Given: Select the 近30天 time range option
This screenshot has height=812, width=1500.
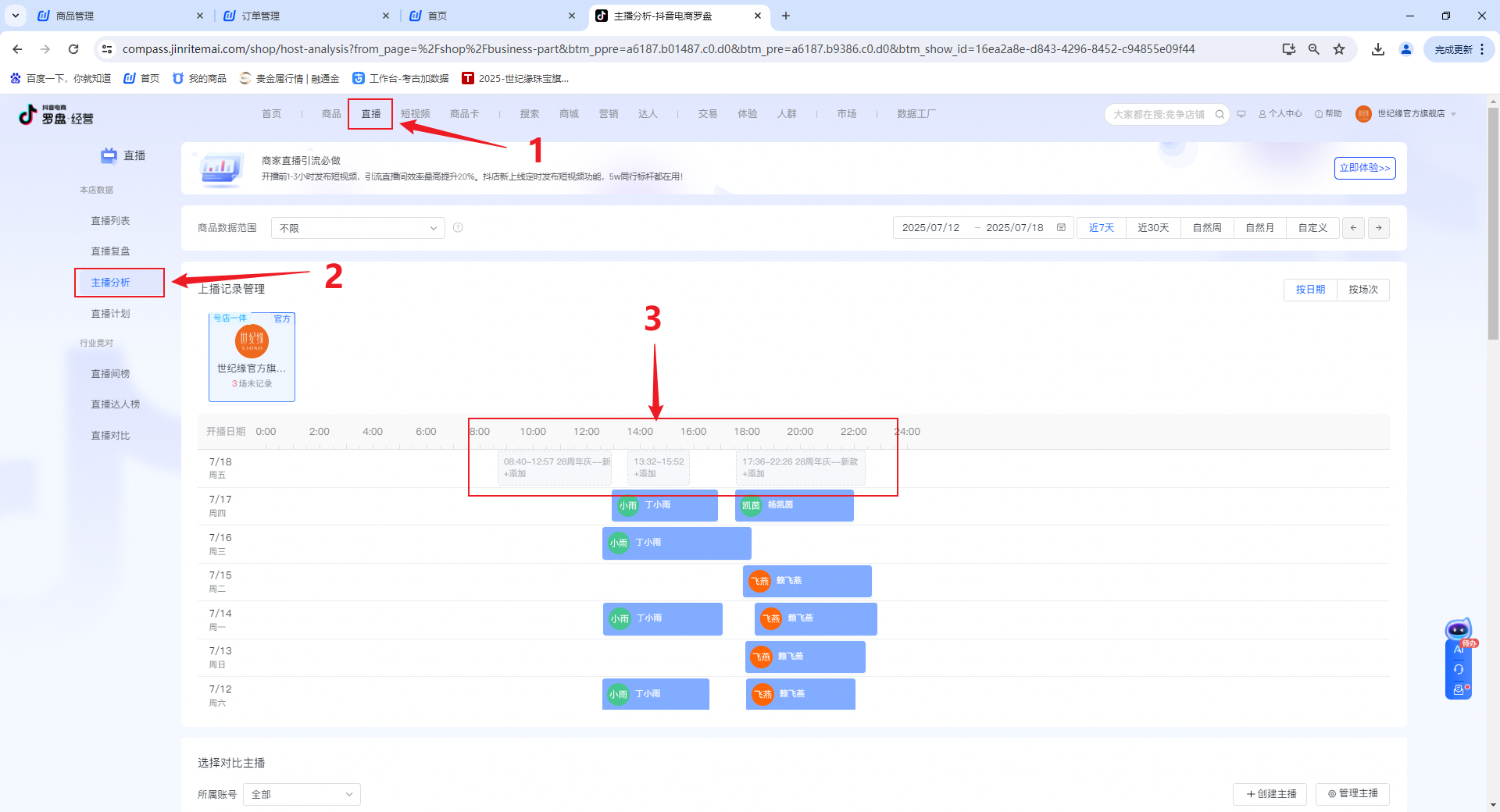Looking at the screenshot, I should click(1152, 228).
